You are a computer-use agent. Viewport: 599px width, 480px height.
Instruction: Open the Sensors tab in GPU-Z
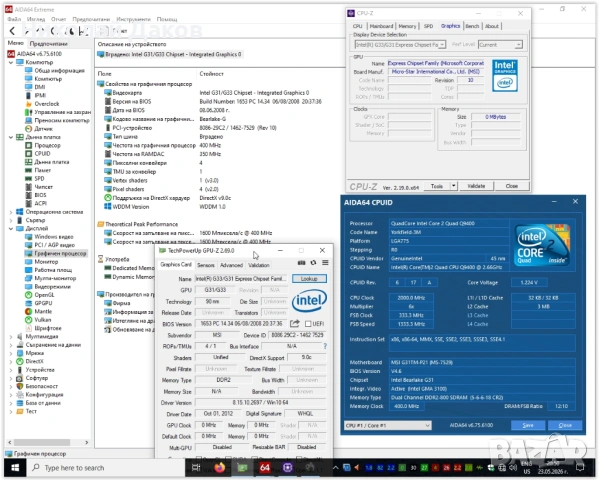coord(206,265)
